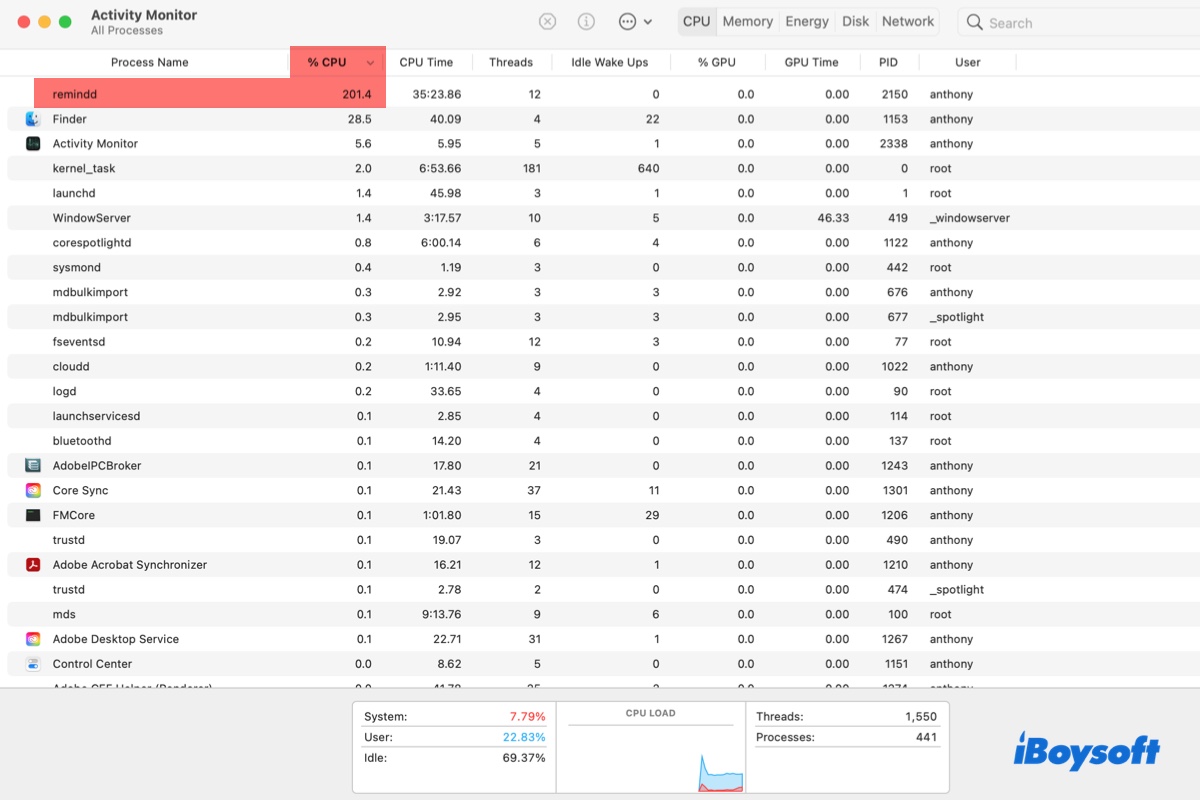Viewport: 1200px width, 800px height.
Task: Sort by Process Name column
Action: pyautogui.click(x=149, y=62)
